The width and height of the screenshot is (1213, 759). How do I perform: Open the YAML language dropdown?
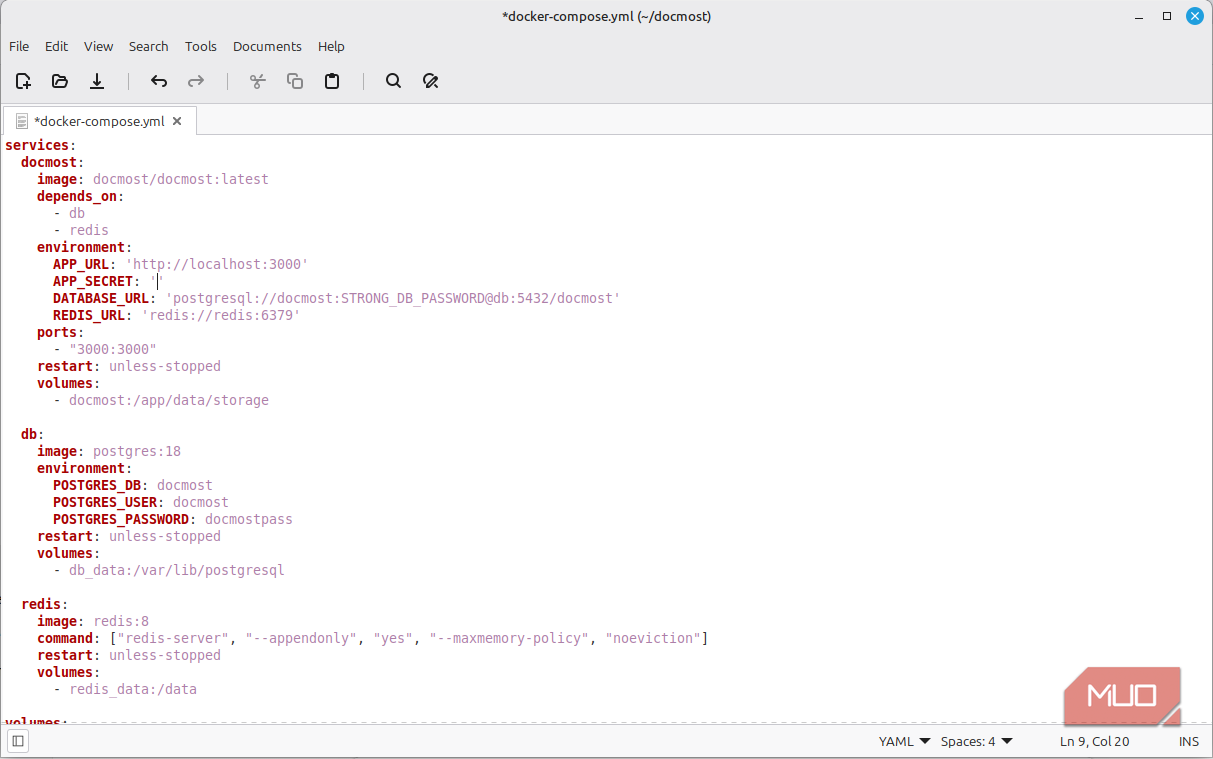(904, 741)
